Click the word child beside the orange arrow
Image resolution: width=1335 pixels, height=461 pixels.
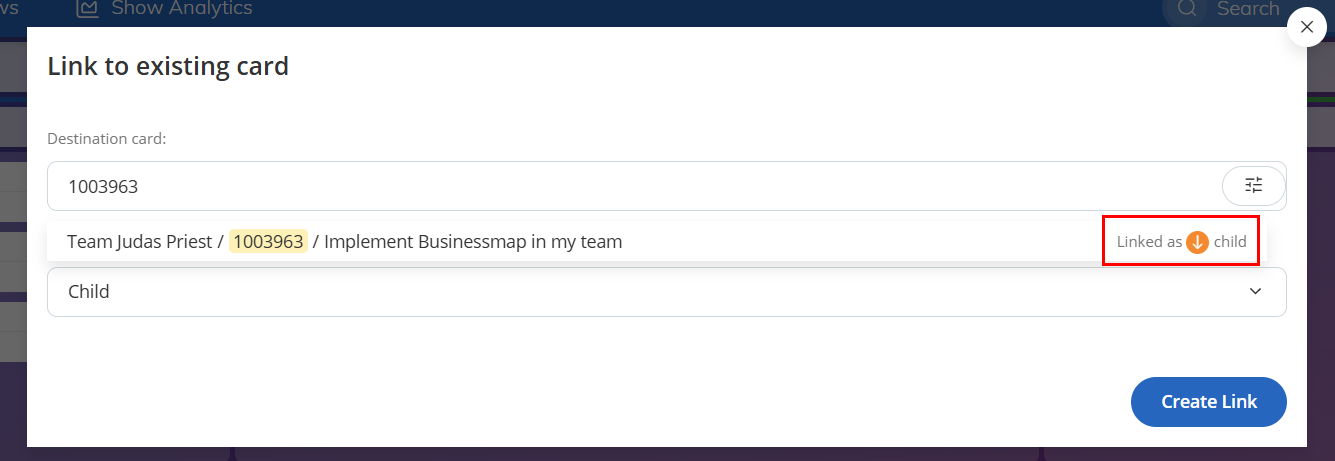[x=1230, y=241]
